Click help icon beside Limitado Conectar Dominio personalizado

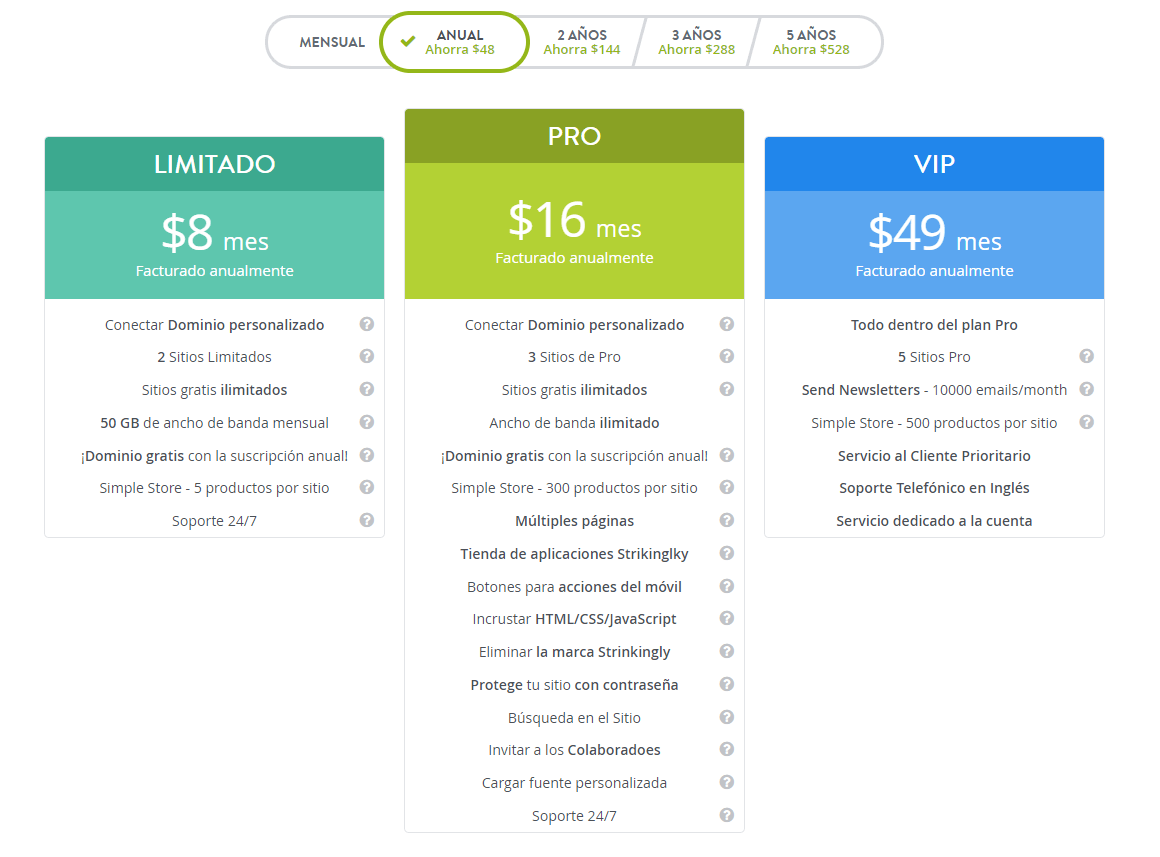(x=366, y=324)
